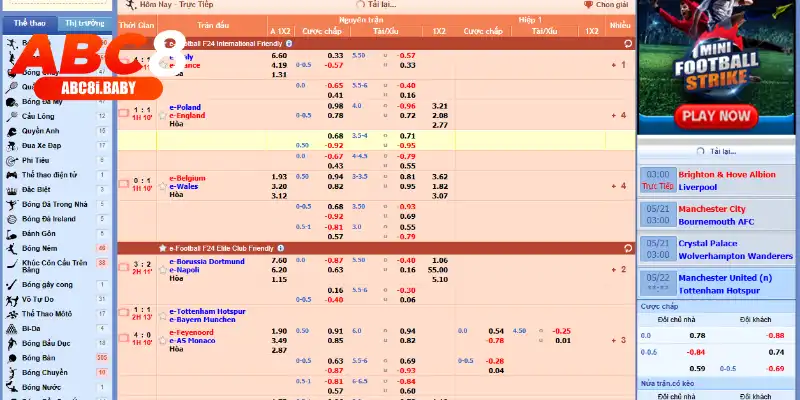Image resolution: width=800 pixels, height=400 pixels.
Task: Select 0.98 handicap odds for e-Poland
Action: [x=335, y=106]
